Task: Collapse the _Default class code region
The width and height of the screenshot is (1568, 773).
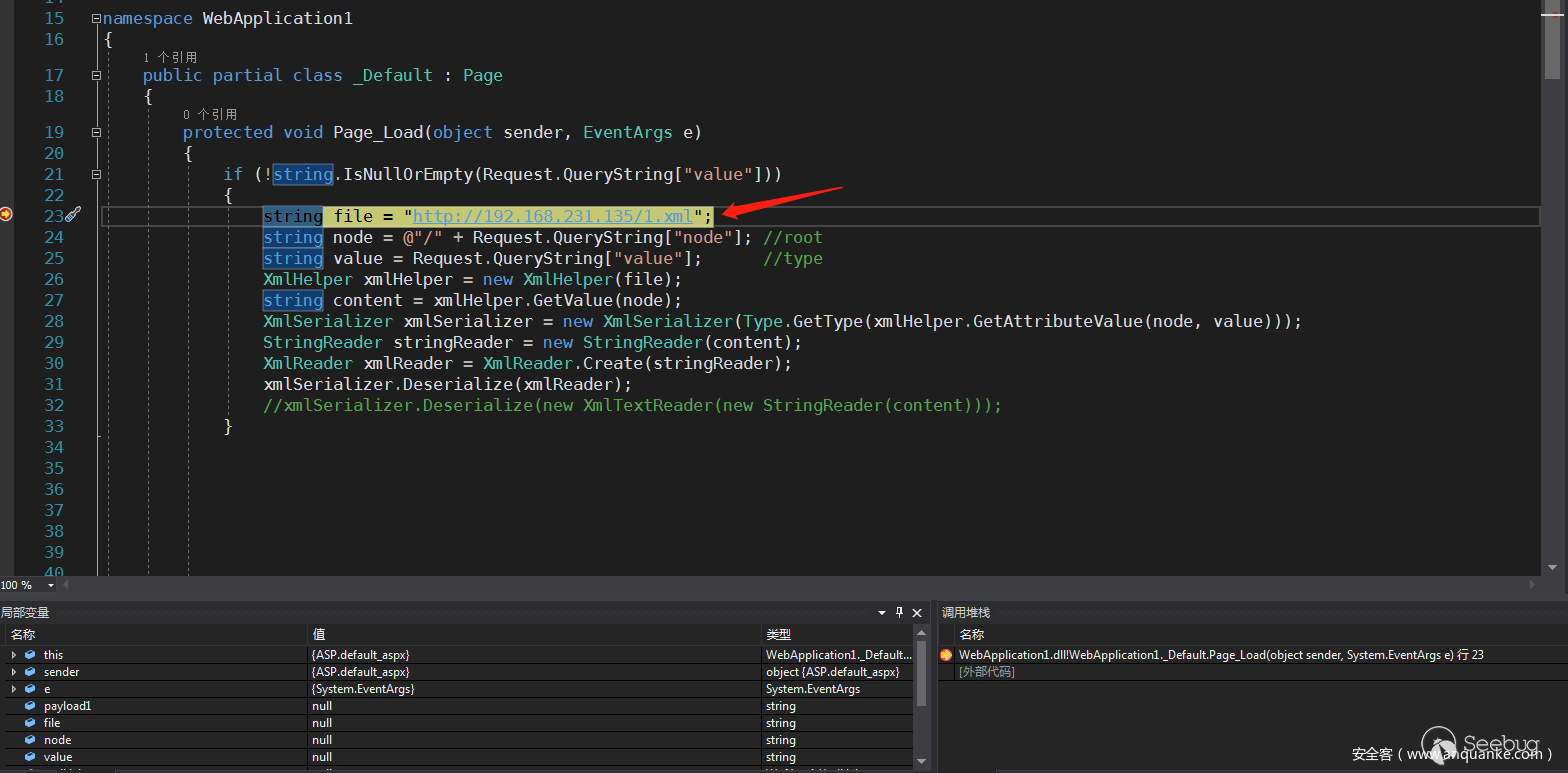Action: pos(96,75)
